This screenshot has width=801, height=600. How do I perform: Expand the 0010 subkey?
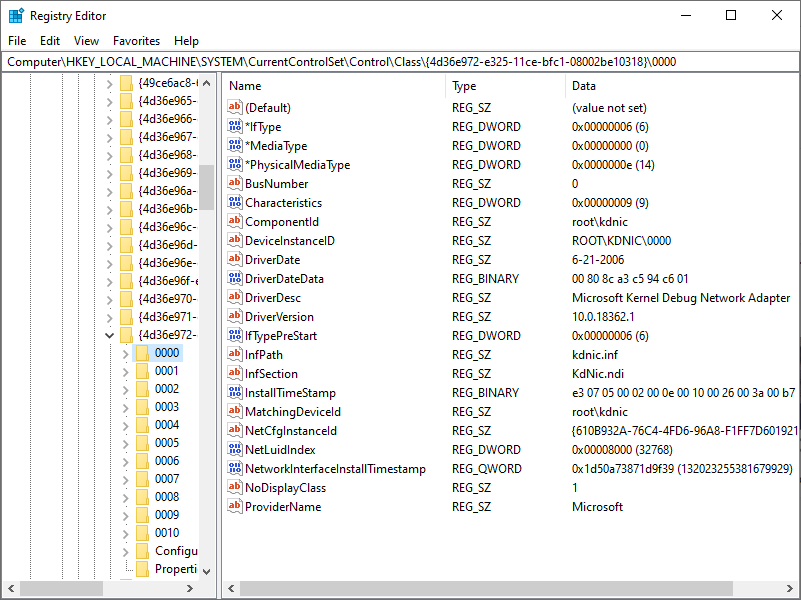126,533
